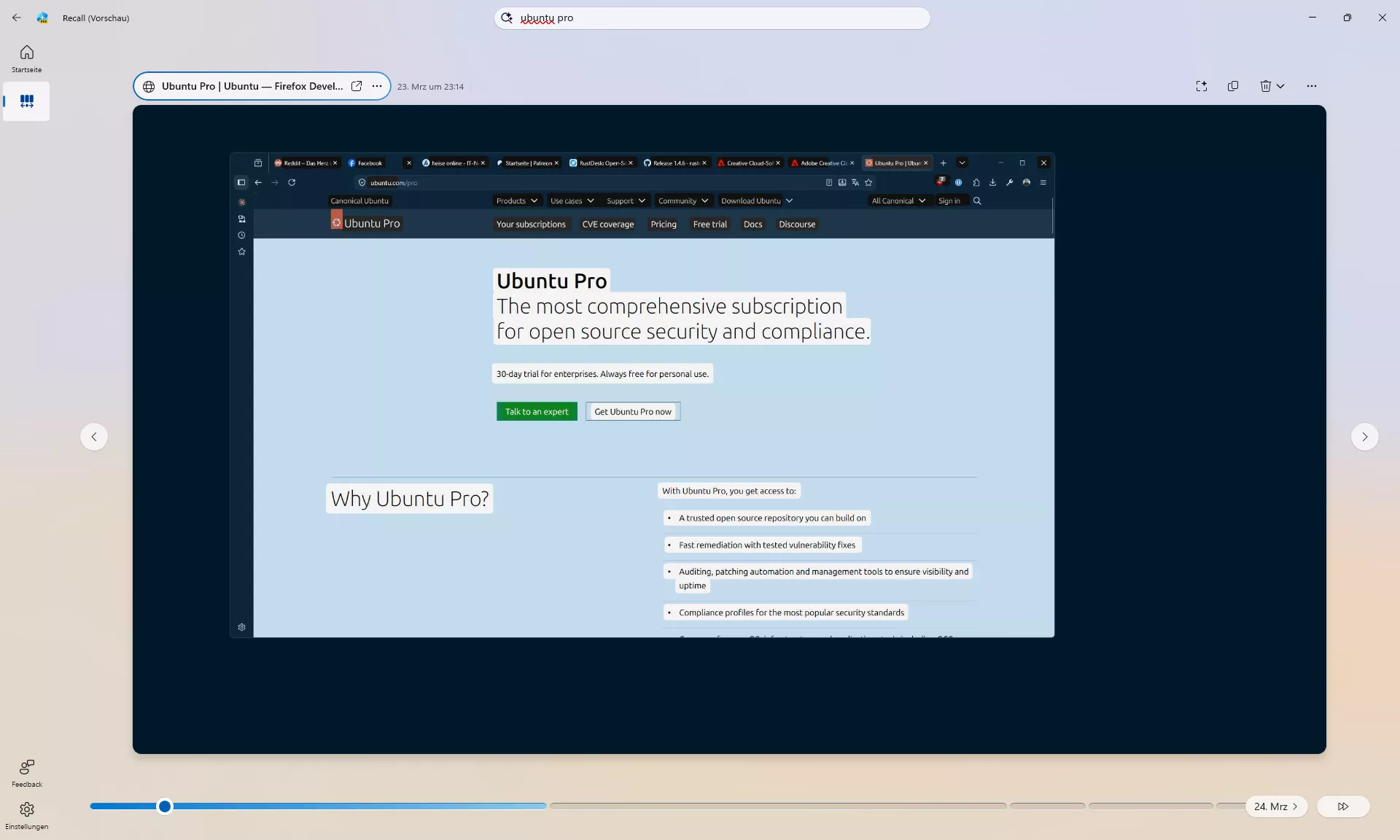Delete the snapshot with the trash icon

click(x=1265, y=86)
